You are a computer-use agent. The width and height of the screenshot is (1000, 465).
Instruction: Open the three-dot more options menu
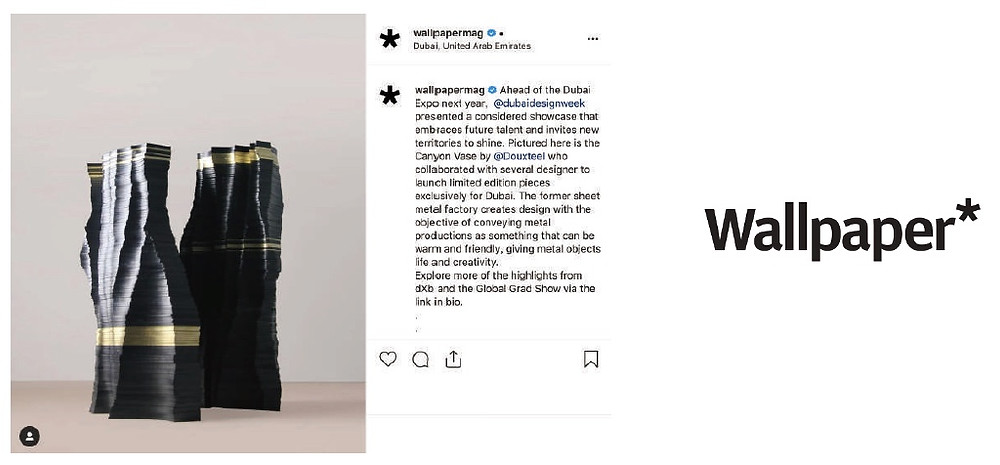coord(592,39)
